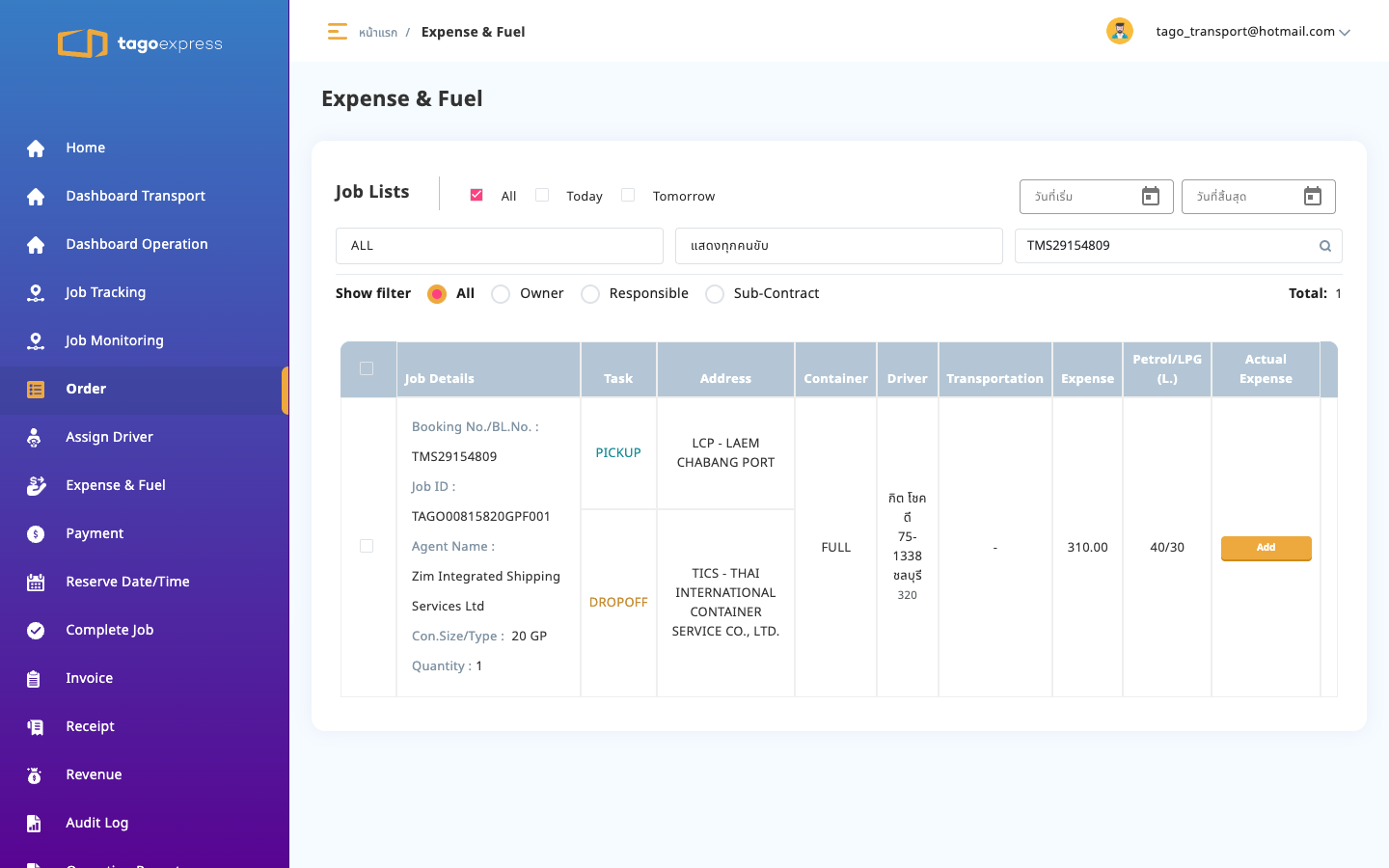Open start date calendar icon

tap(1151, 197)
